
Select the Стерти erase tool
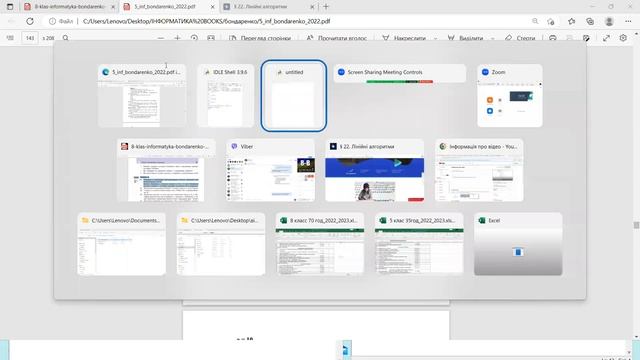pyautogui.click(x=520, y=38)
